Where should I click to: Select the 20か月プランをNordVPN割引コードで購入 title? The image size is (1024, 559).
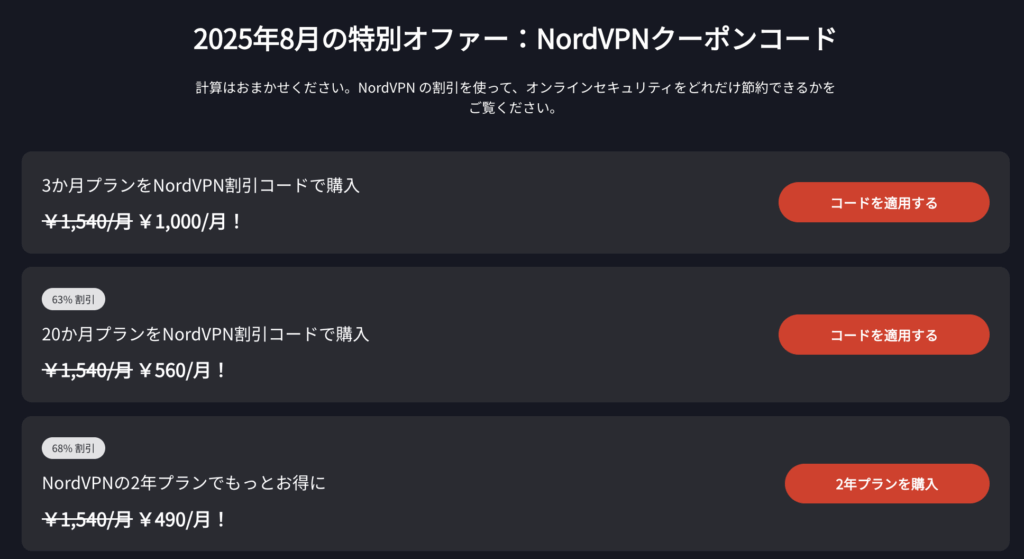coord(205,334)
